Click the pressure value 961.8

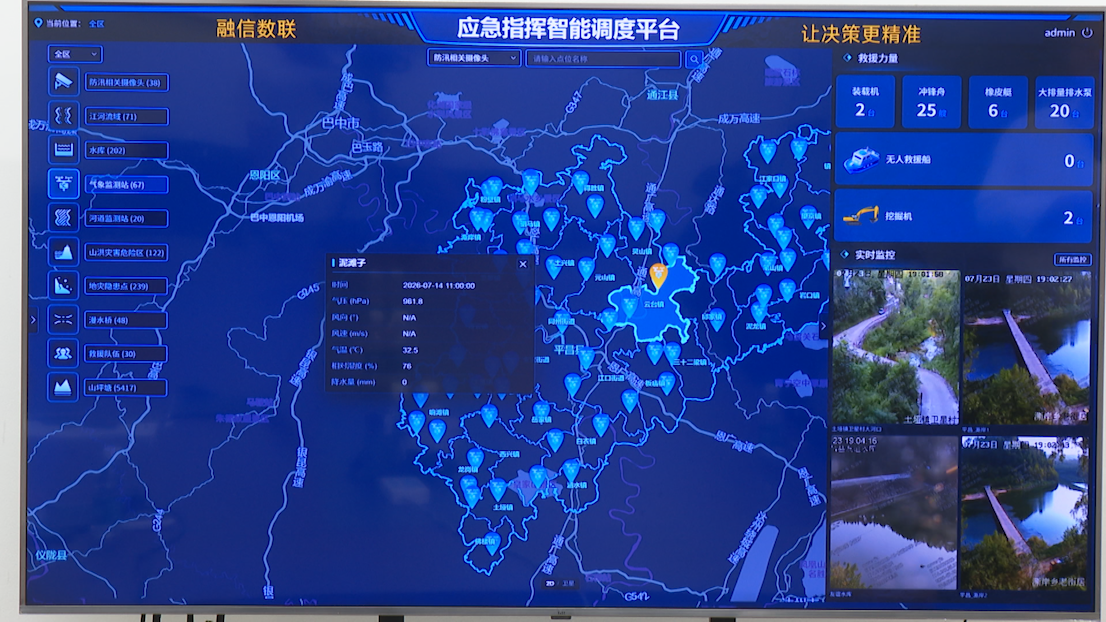click(413, 301)
